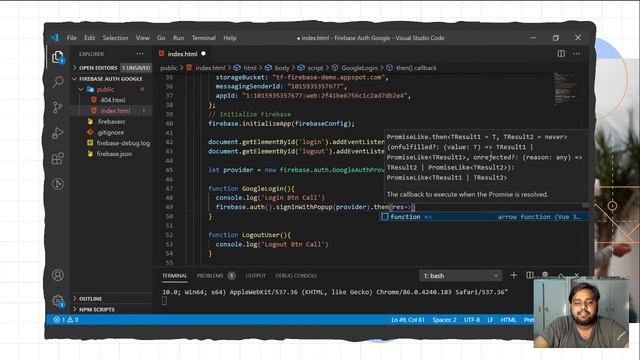Click the editor minimap
The image size is (640, 360).
pos(567,89)
